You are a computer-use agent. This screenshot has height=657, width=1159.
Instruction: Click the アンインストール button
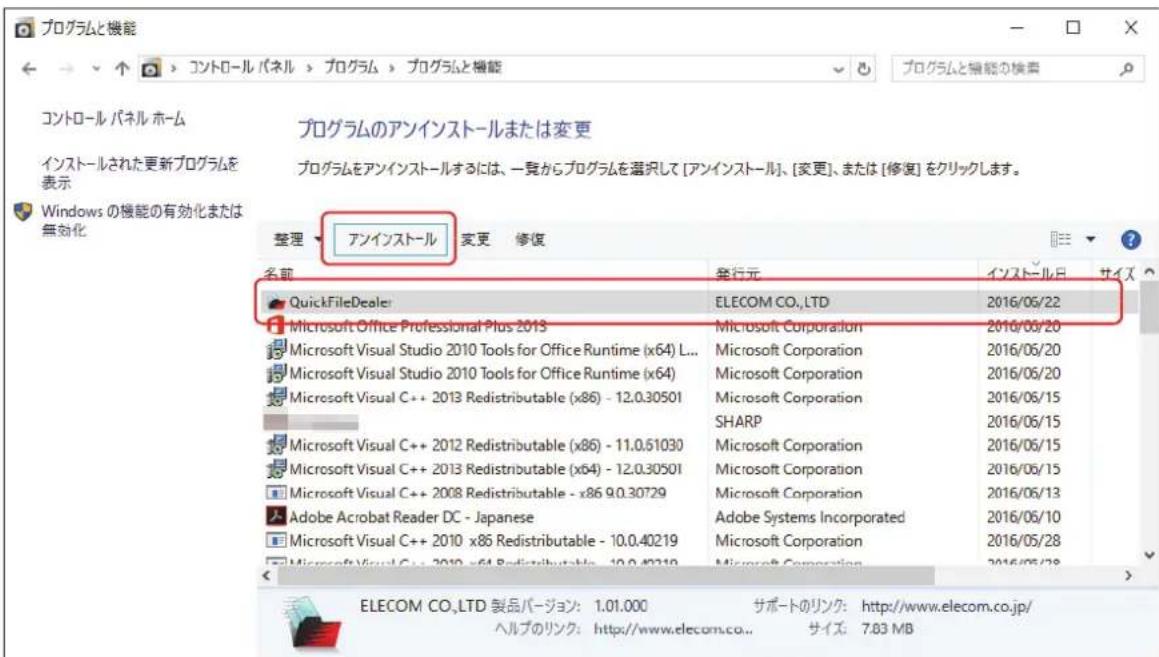tap(391, 239)
